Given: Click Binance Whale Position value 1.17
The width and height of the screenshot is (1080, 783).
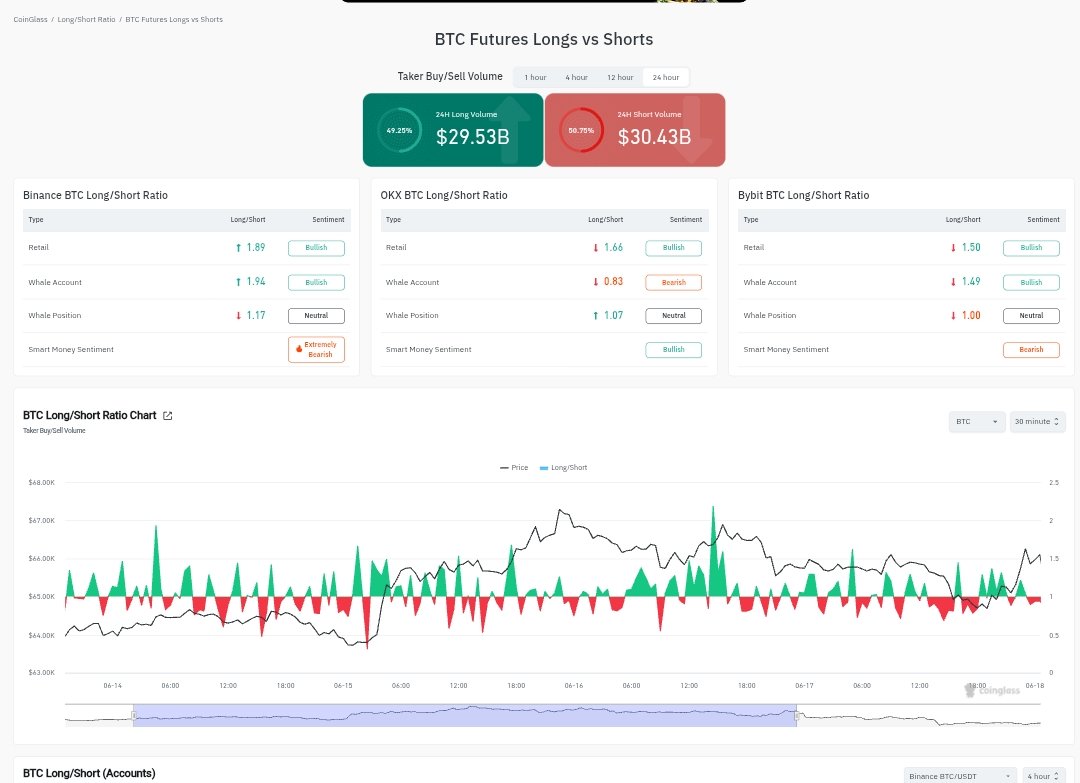Looking at the screenshot, I should click(x=256, y=315).
